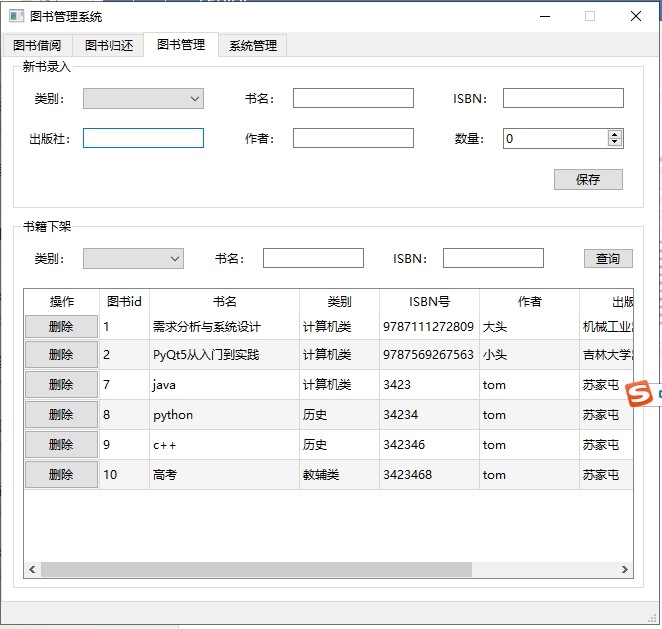Expand the 类别 dropdown in 书籍下架
The image size is (662, 629).
pyautogui.click(x=133, y=258)
